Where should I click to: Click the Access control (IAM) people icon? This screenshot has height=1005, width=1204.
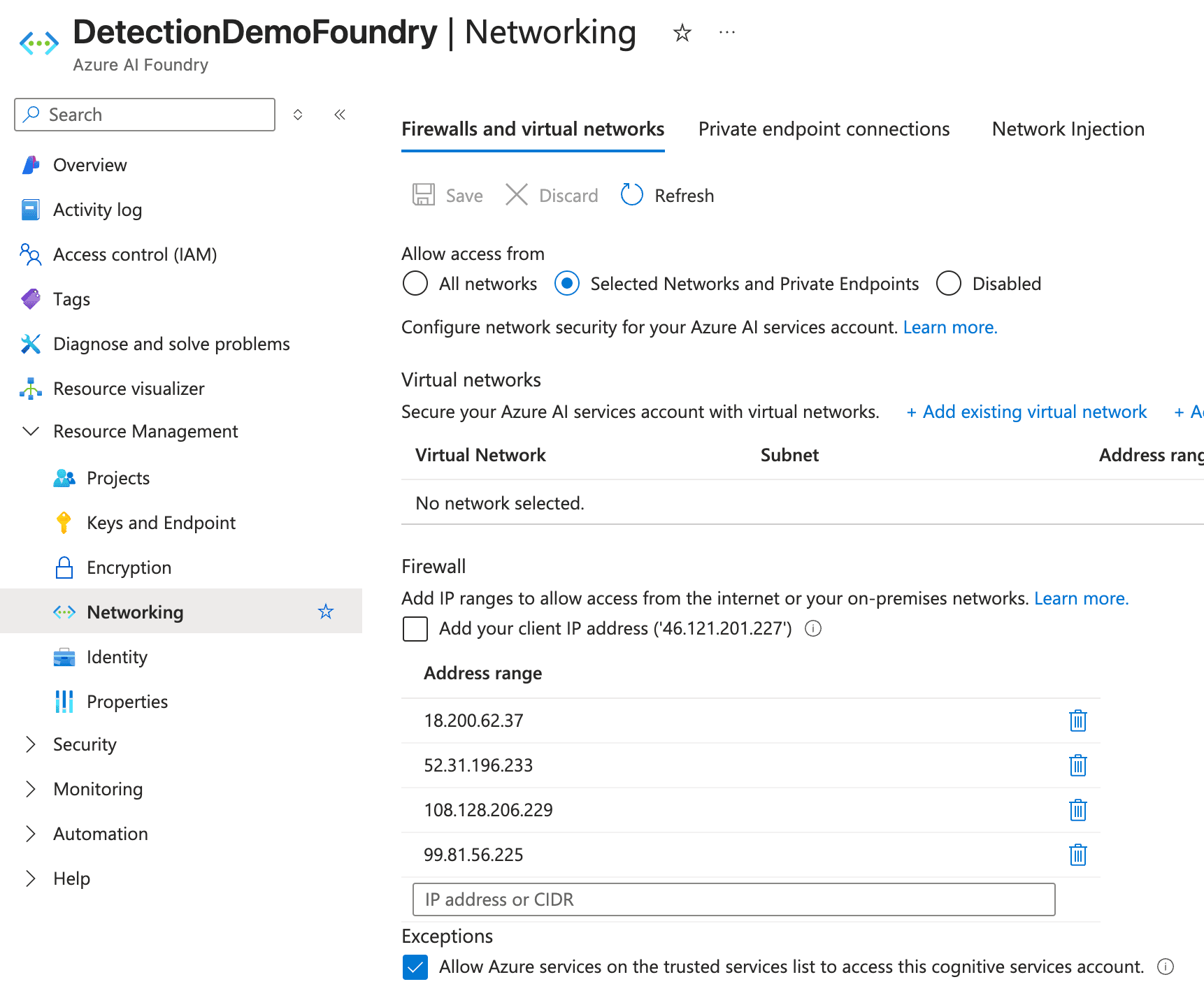[31, 254]
